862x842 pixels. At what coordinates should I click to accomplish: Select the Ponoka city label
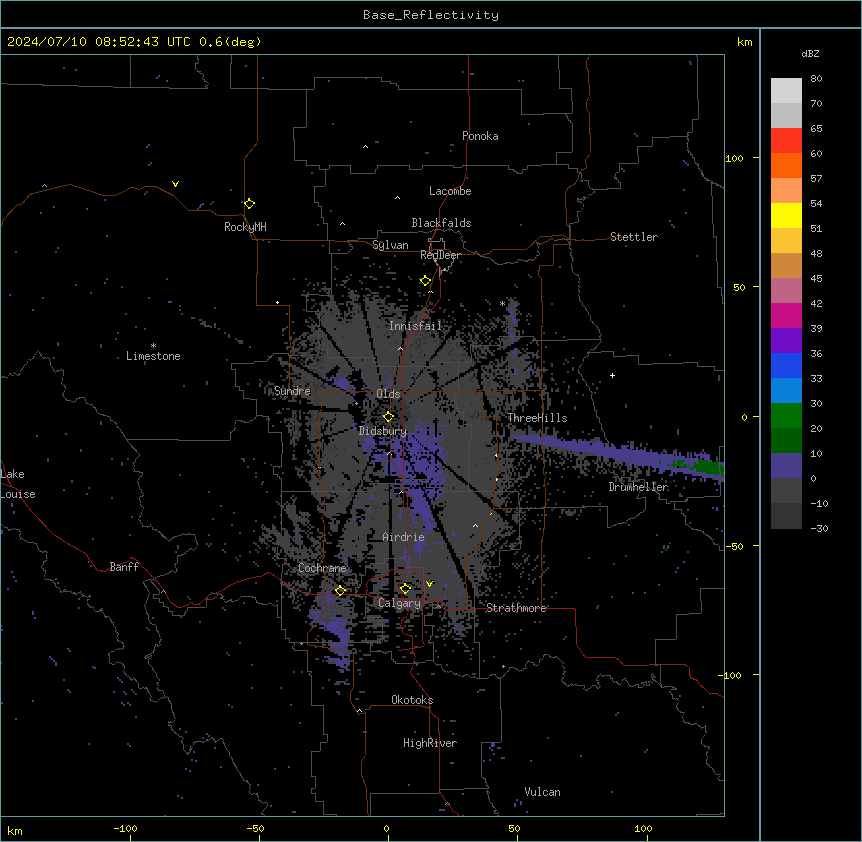click(480, 136)
